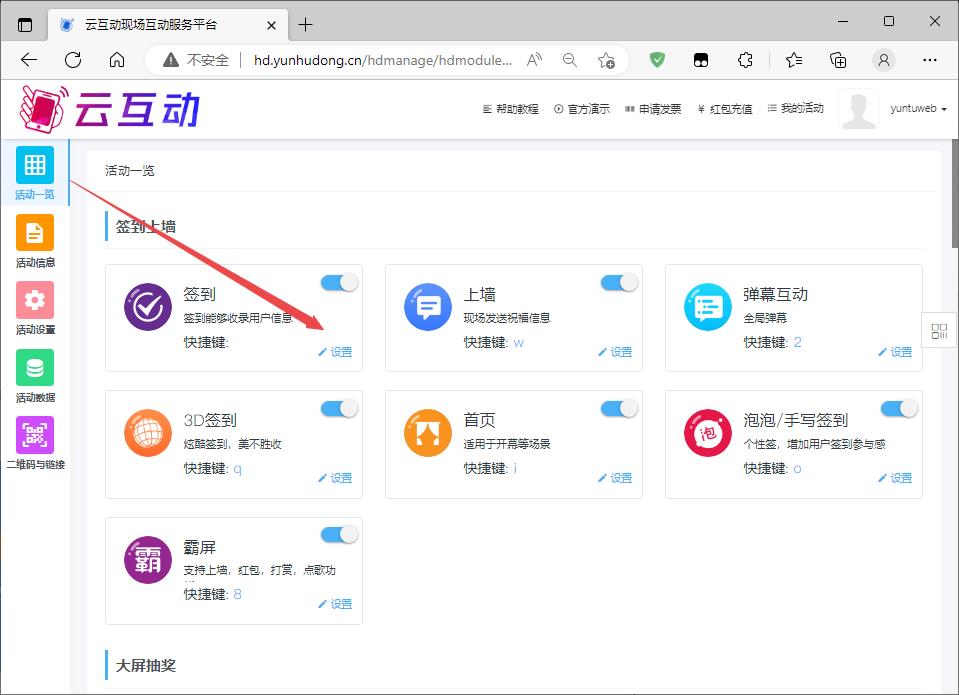Click the read aloud icon in address bar
The height and width of the screenshot is (695, 959).
[x=535, y=60]
